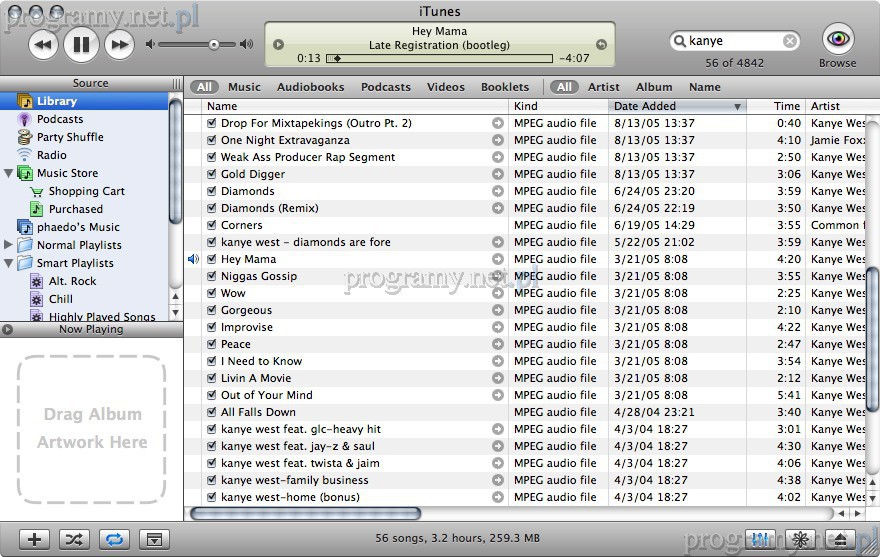This screenshot has height=557, width=880.
Task: Uncheck the Hey Mama song checkbox
Action: click(x=211, y=259)
